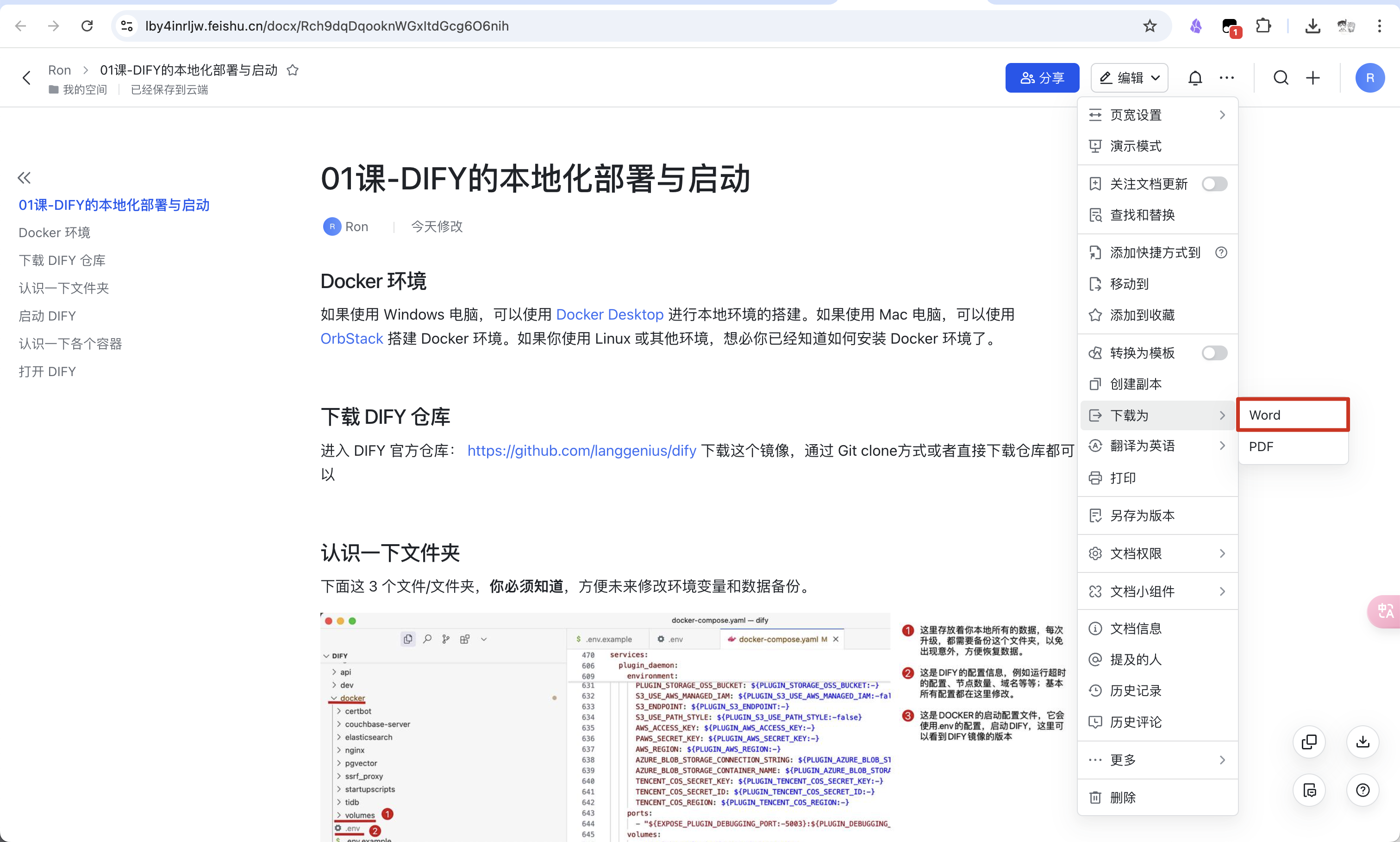Expand 下载为 submenu
This screenshot has height=842, width=1400.
1157,415
